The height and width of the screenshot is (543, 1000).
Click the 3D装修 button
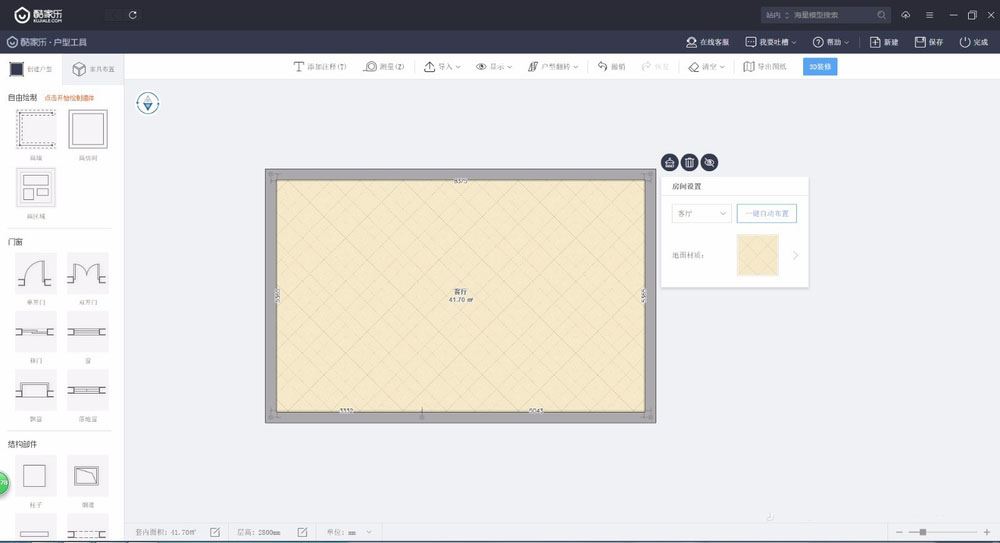[x=820, y=67]
